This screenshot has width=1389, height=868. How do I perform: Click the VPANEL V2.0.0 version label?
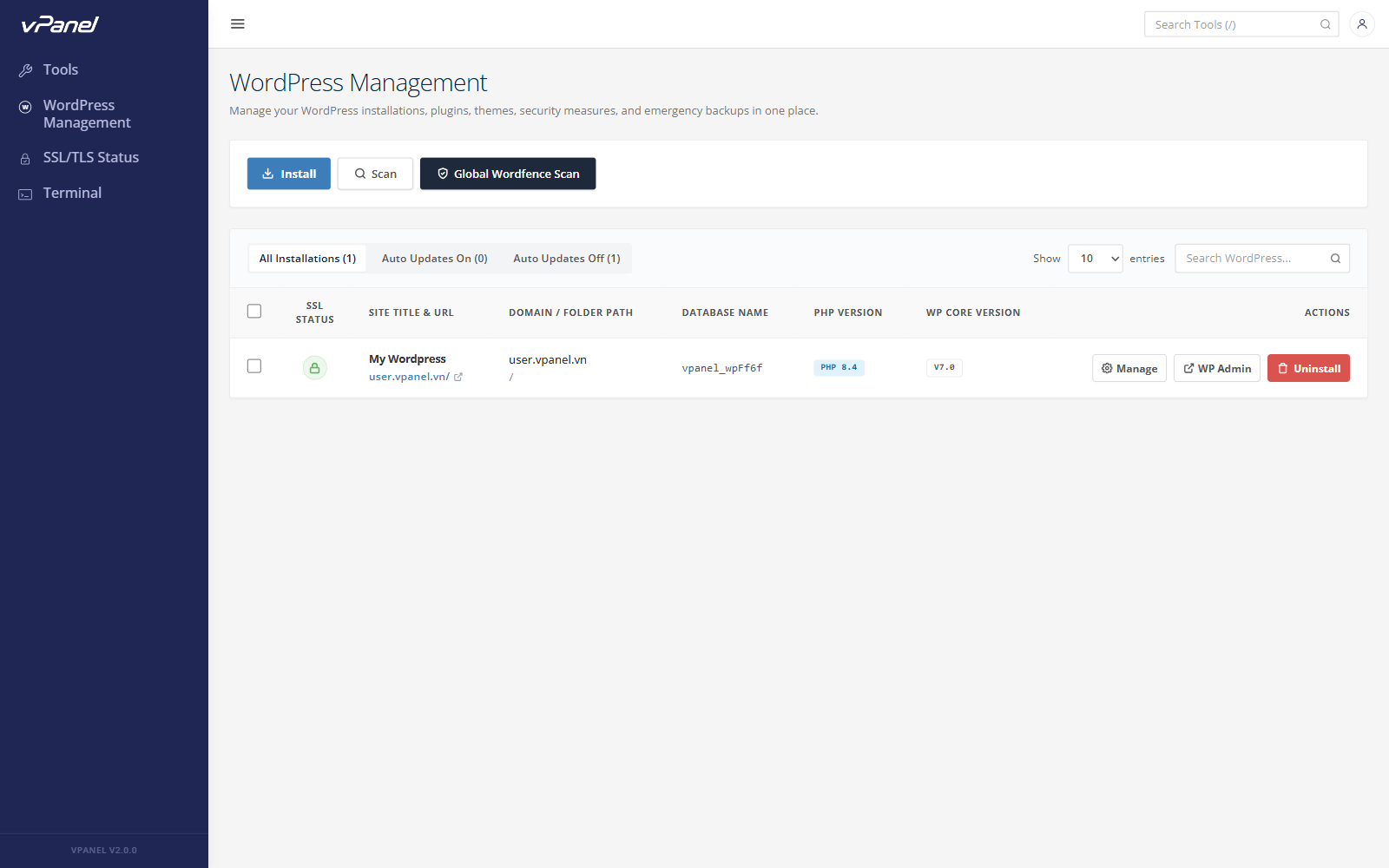[x=104, y=851]
